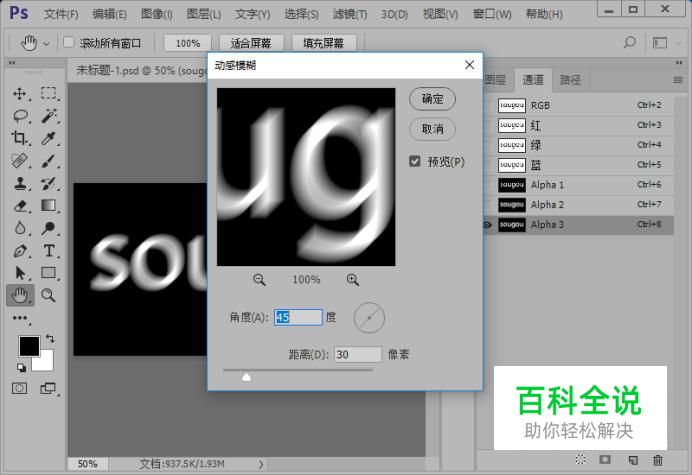Screen dimensions: 692x475
Task: Select the Zoom tool in toolbox
Action: [49, 295]
